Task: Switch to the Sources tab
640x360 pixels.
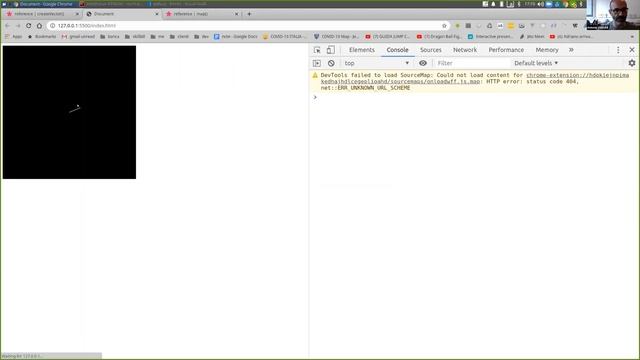Action: coord(431,50)
